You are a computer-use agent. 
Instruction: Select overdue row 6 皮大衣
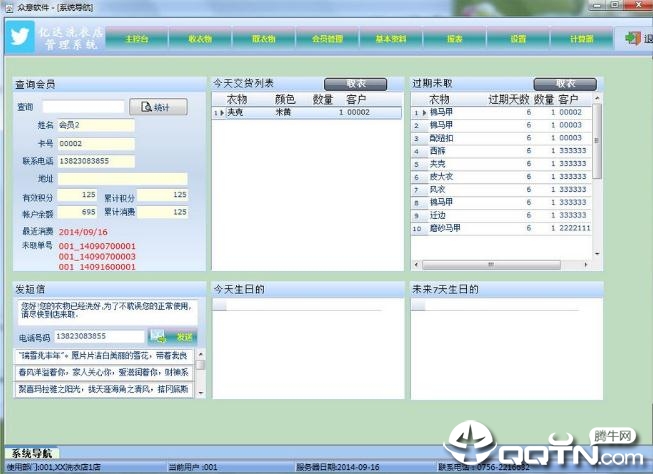click(501, 177)
